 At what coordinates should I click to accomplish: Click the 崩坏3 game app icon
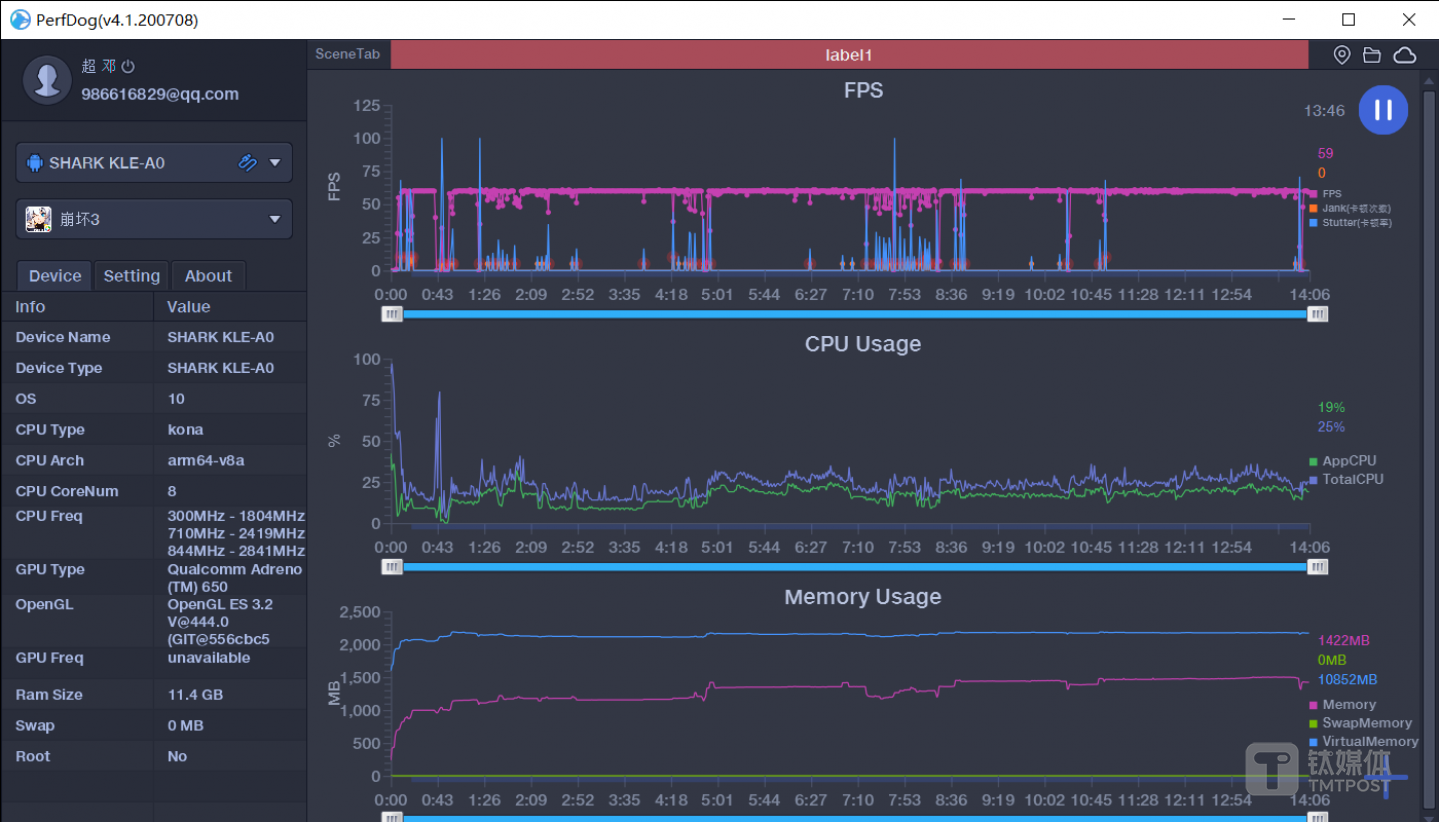click(x=38, y=219)
